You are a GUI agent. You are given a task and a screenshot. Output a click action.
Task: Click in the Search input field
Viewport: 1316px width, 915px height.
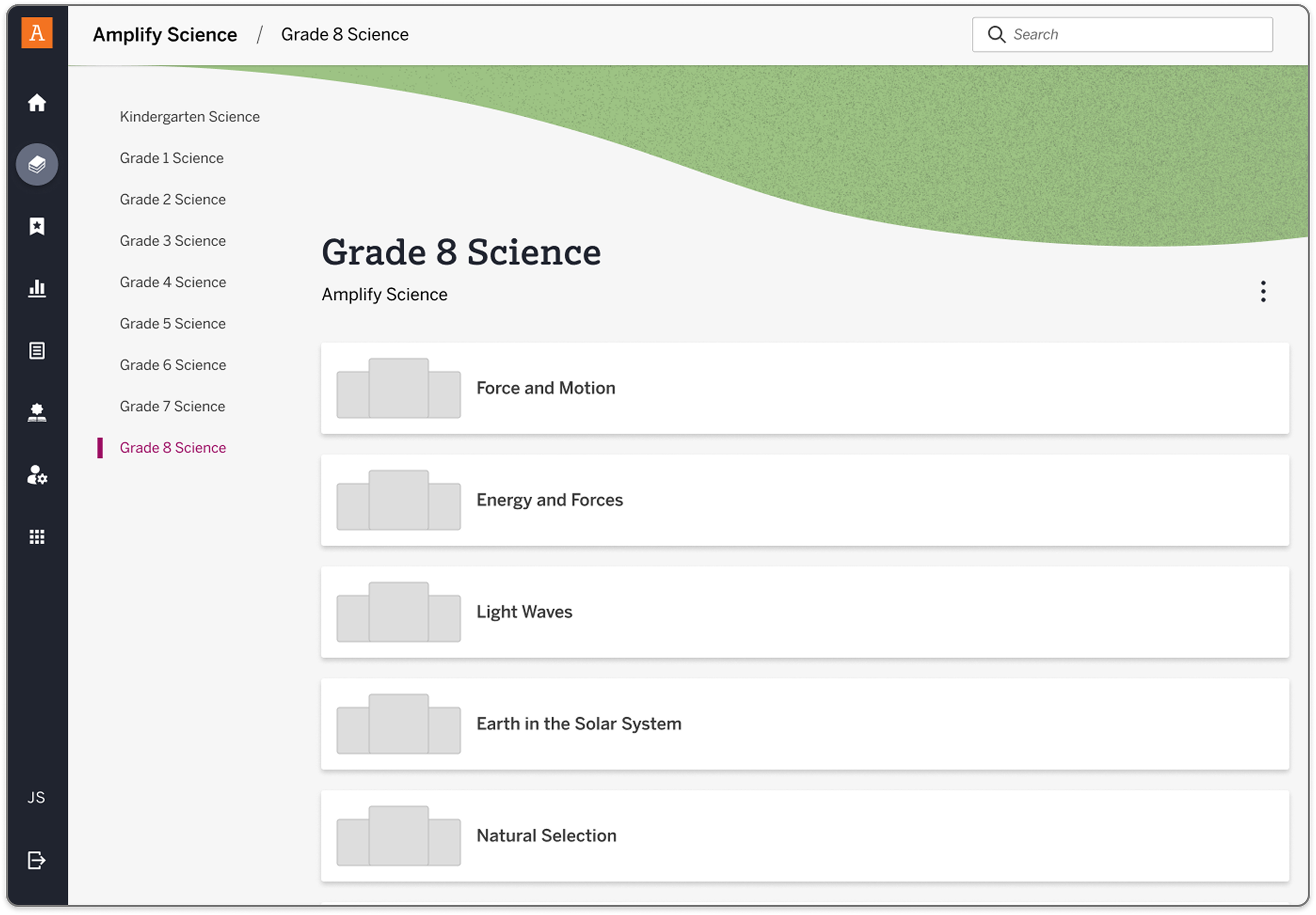click(x=1122, y=34)
